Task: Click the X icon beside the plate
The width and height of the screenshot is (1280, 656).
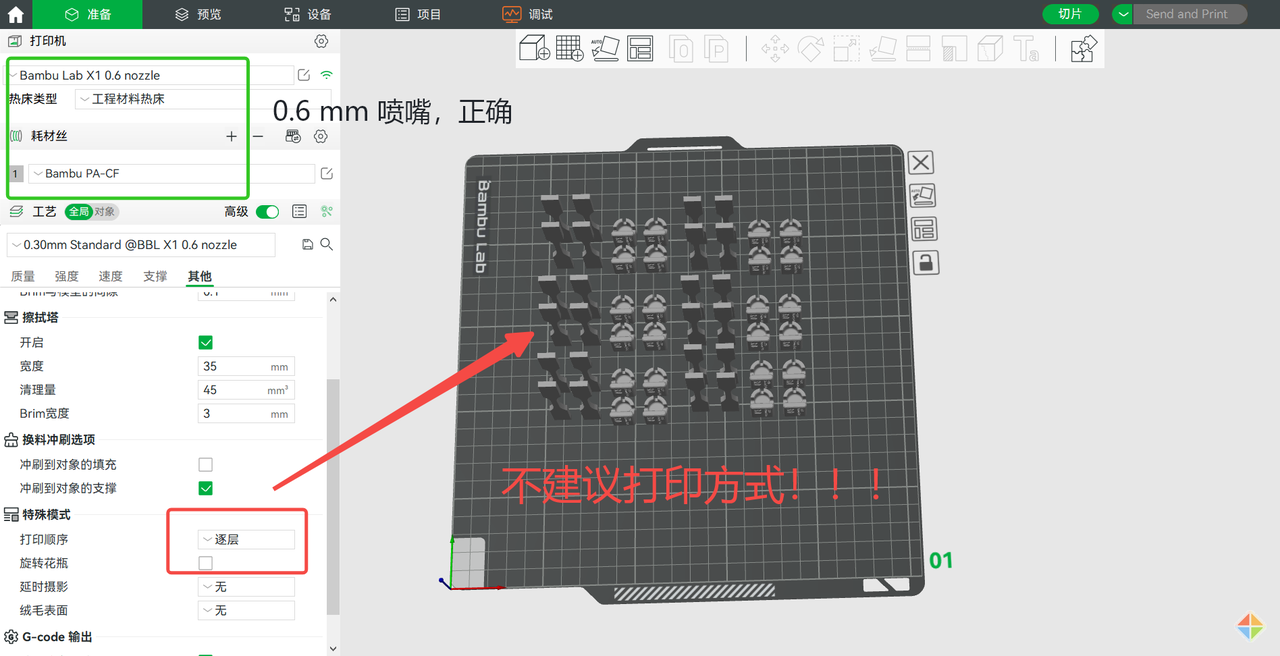Action: [x=921, y=163]
